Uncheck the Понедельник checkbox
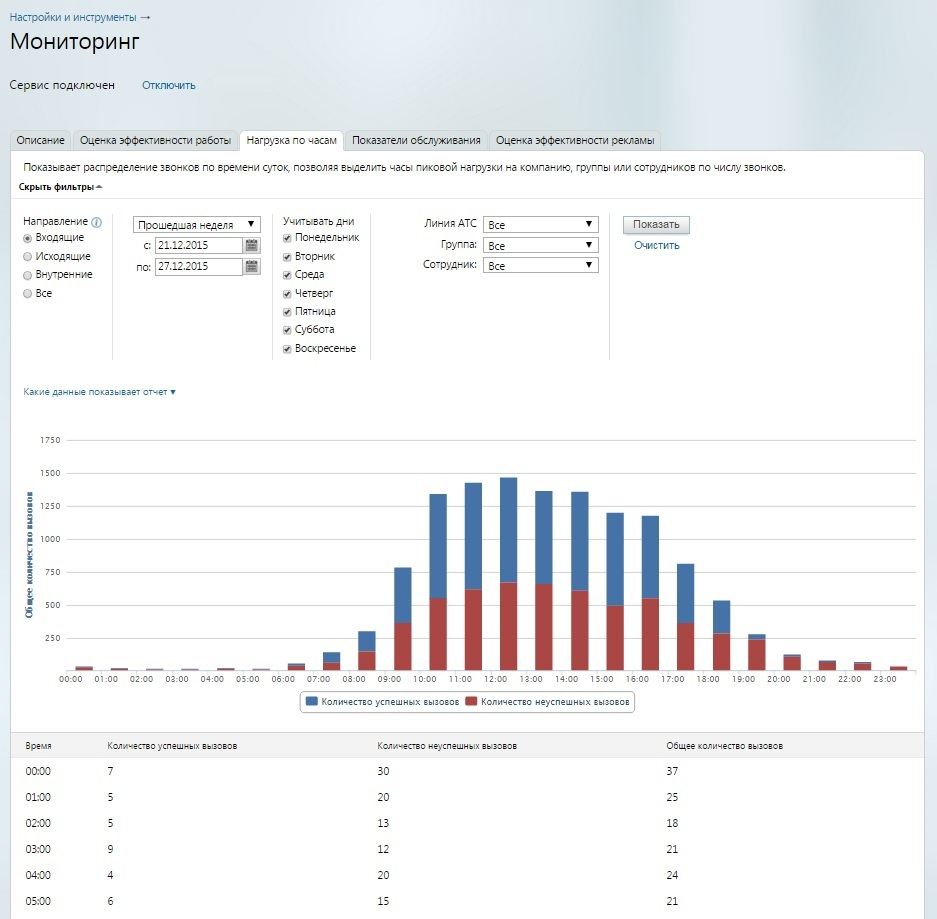The image size is (937, 919). pos(288,238)
